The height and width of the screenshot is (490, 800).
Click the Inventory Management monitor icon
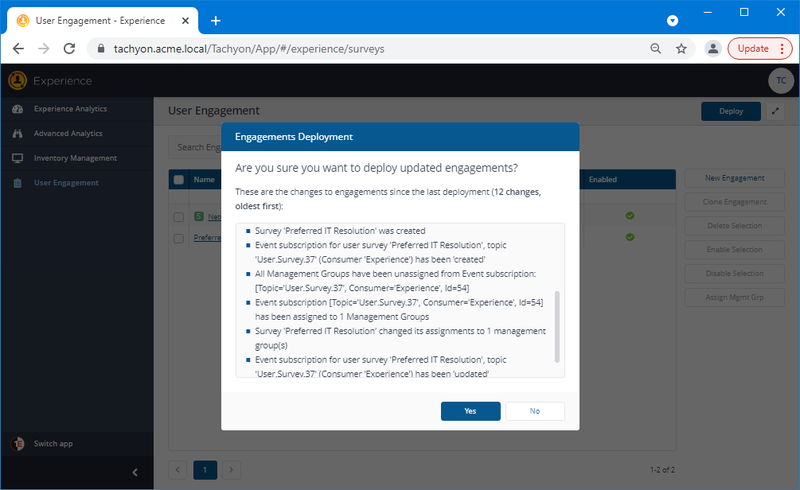point(17,158)
